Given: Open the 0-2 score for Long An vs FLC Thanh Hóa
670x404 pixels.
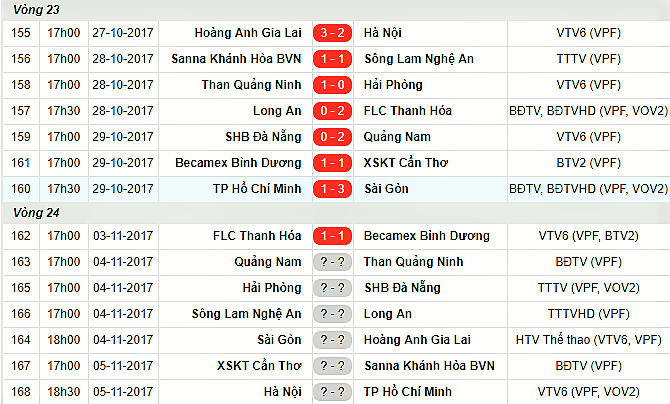Looking at the screenshot, I should tap(332, 111).
